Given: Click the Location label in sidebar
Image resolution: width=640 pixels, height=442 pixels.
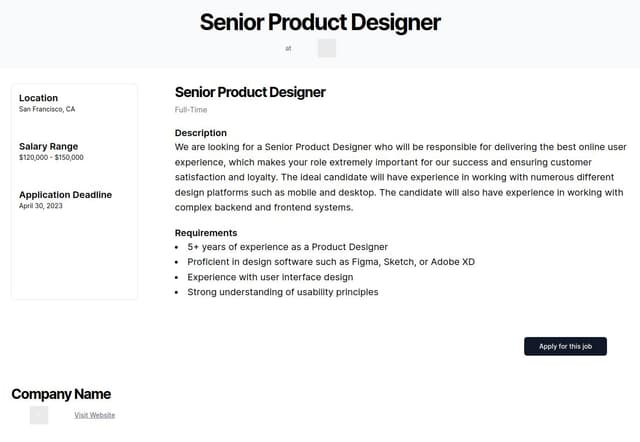Looking at the screenshot, I should pyautogui.click(x=39, y=98).
